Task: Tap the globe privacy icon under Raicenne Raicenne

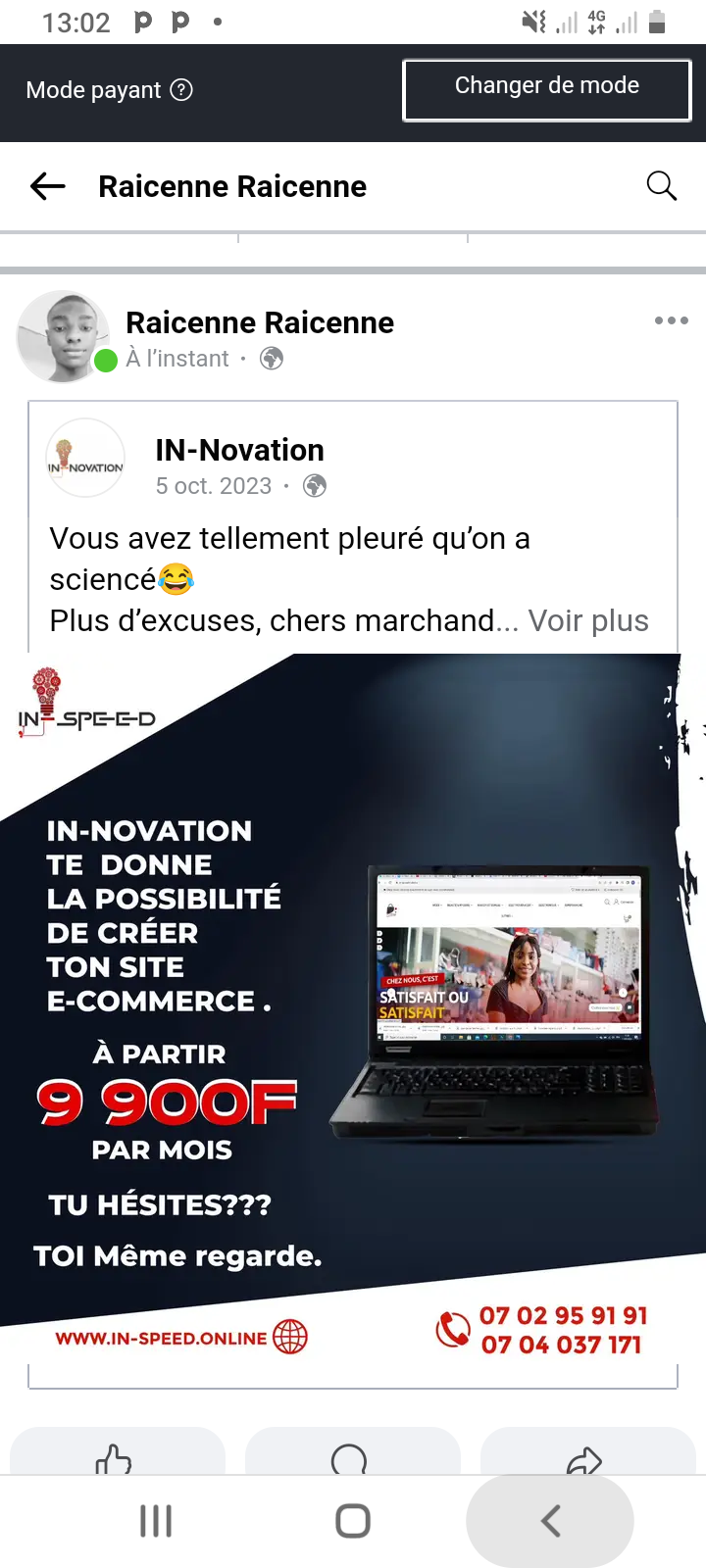Action: (272, 359)
